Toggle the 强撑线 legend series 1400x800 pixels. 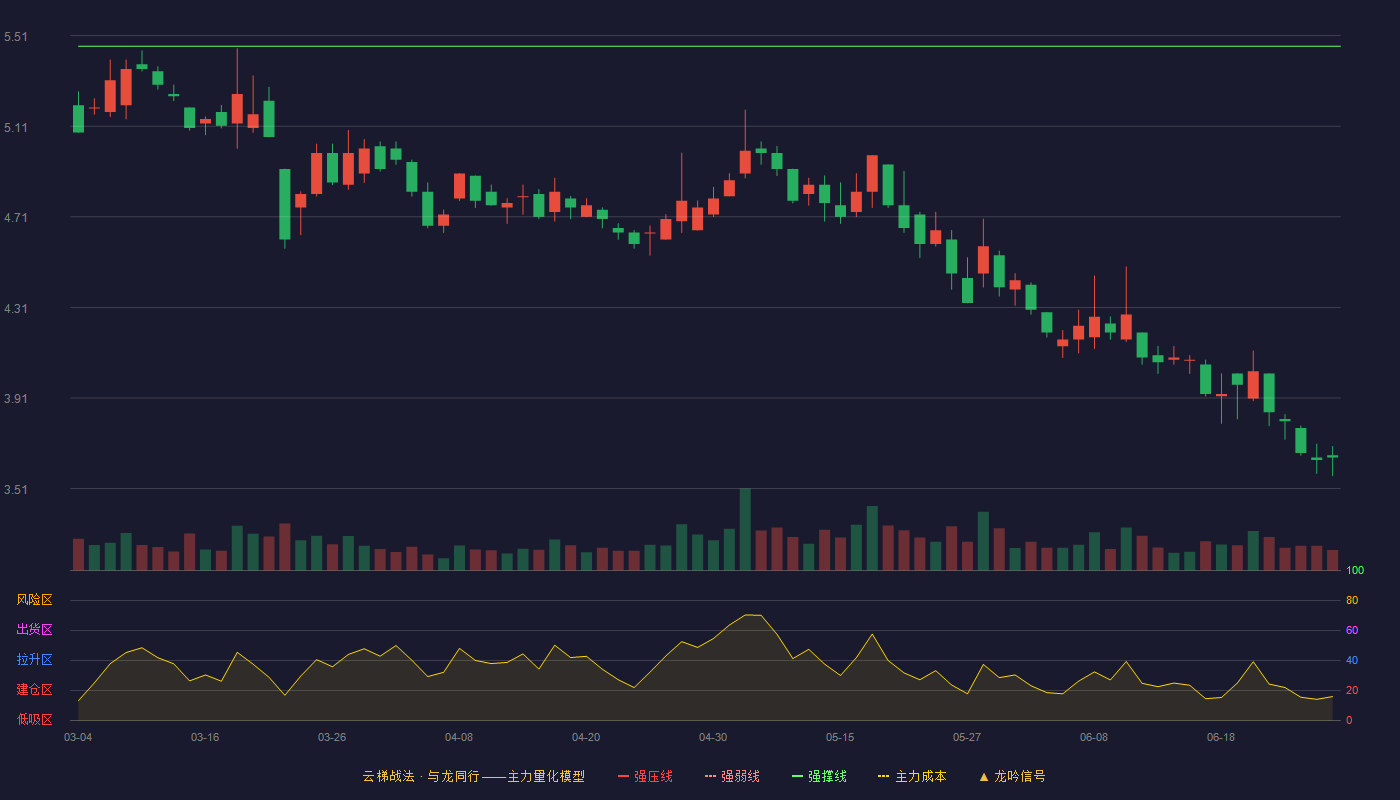click(x=819, y=776)
